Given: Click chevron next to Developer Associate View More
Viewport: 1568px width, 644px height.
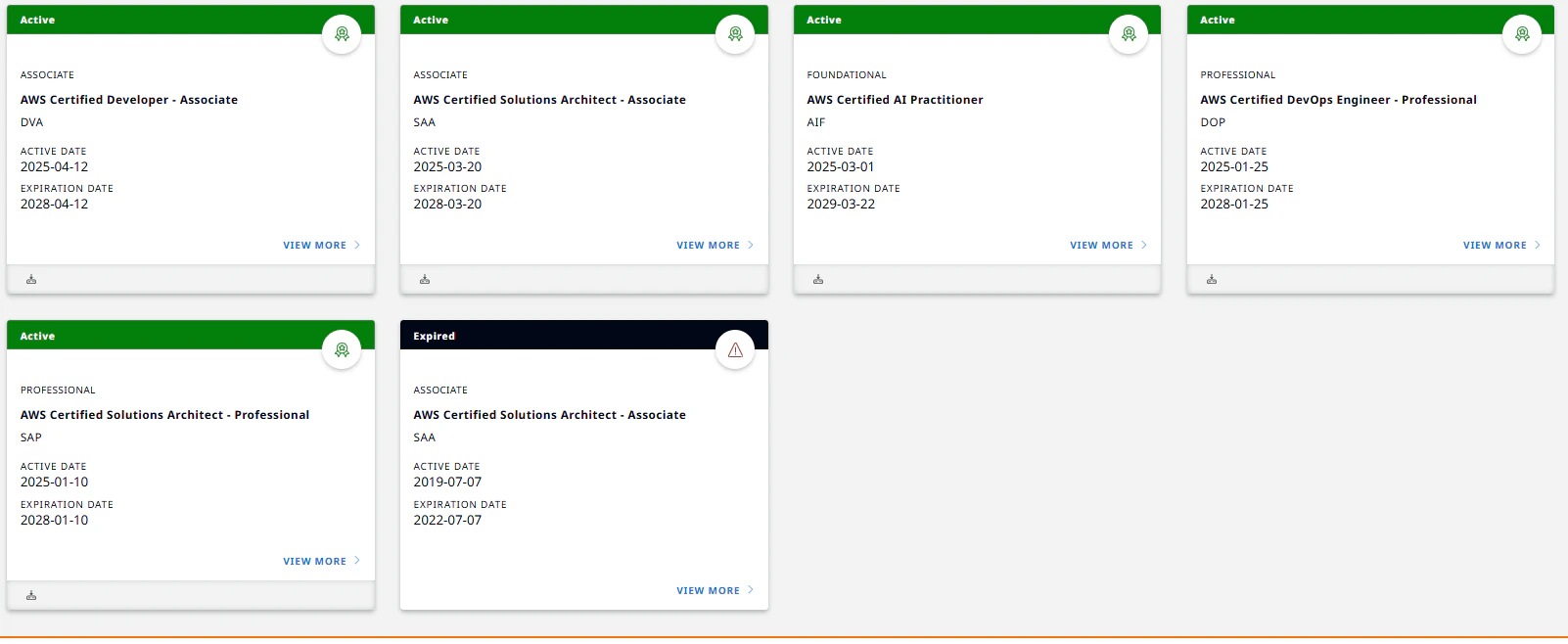Looking at the screenshot, I should 357,245.
